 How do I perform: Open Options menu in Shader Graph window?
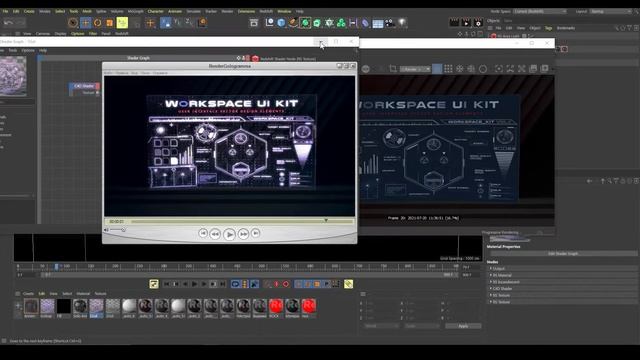point(28,51)
